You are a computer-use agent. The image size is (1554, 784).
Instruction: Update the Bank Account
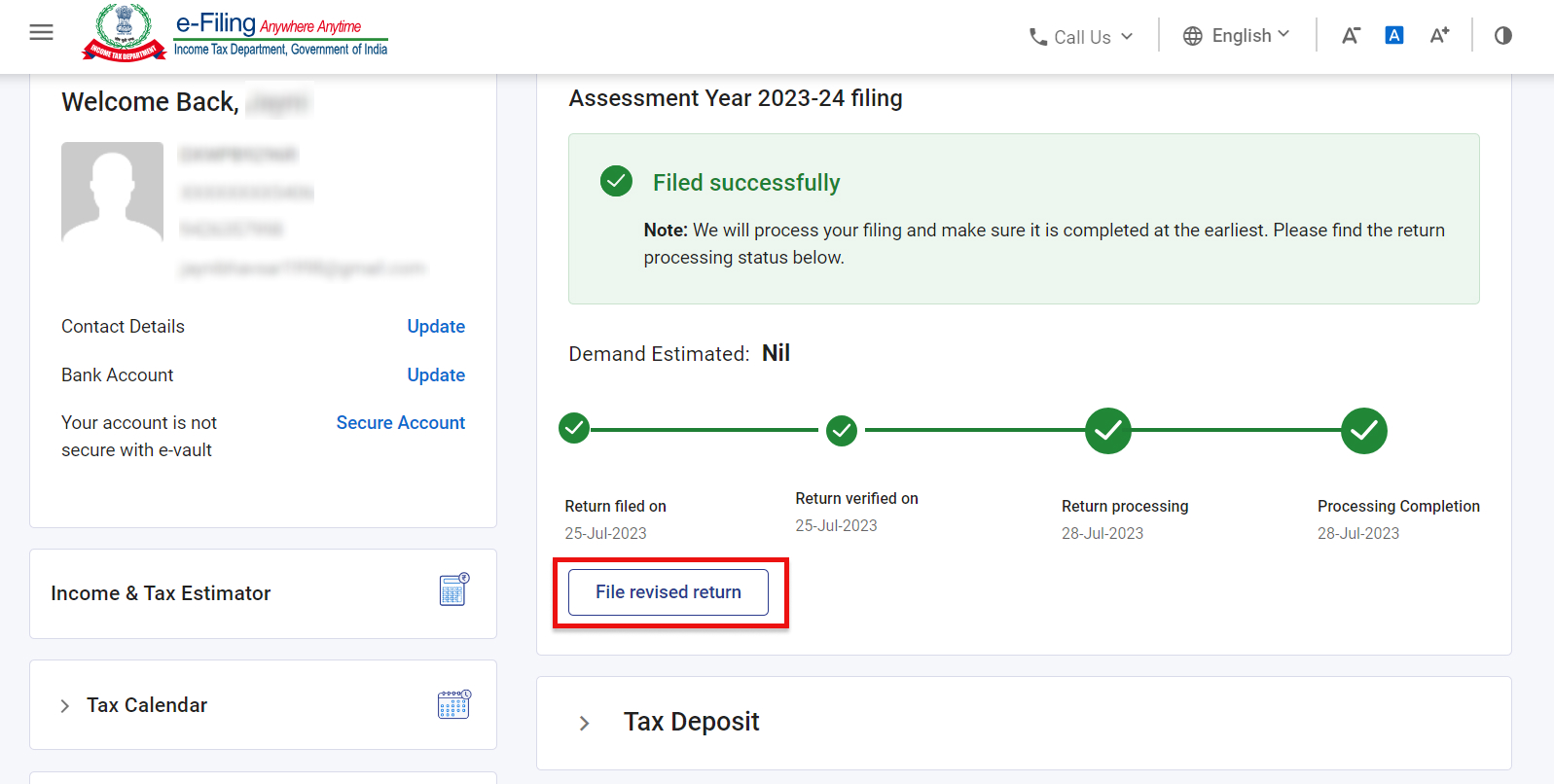point(436,375)
